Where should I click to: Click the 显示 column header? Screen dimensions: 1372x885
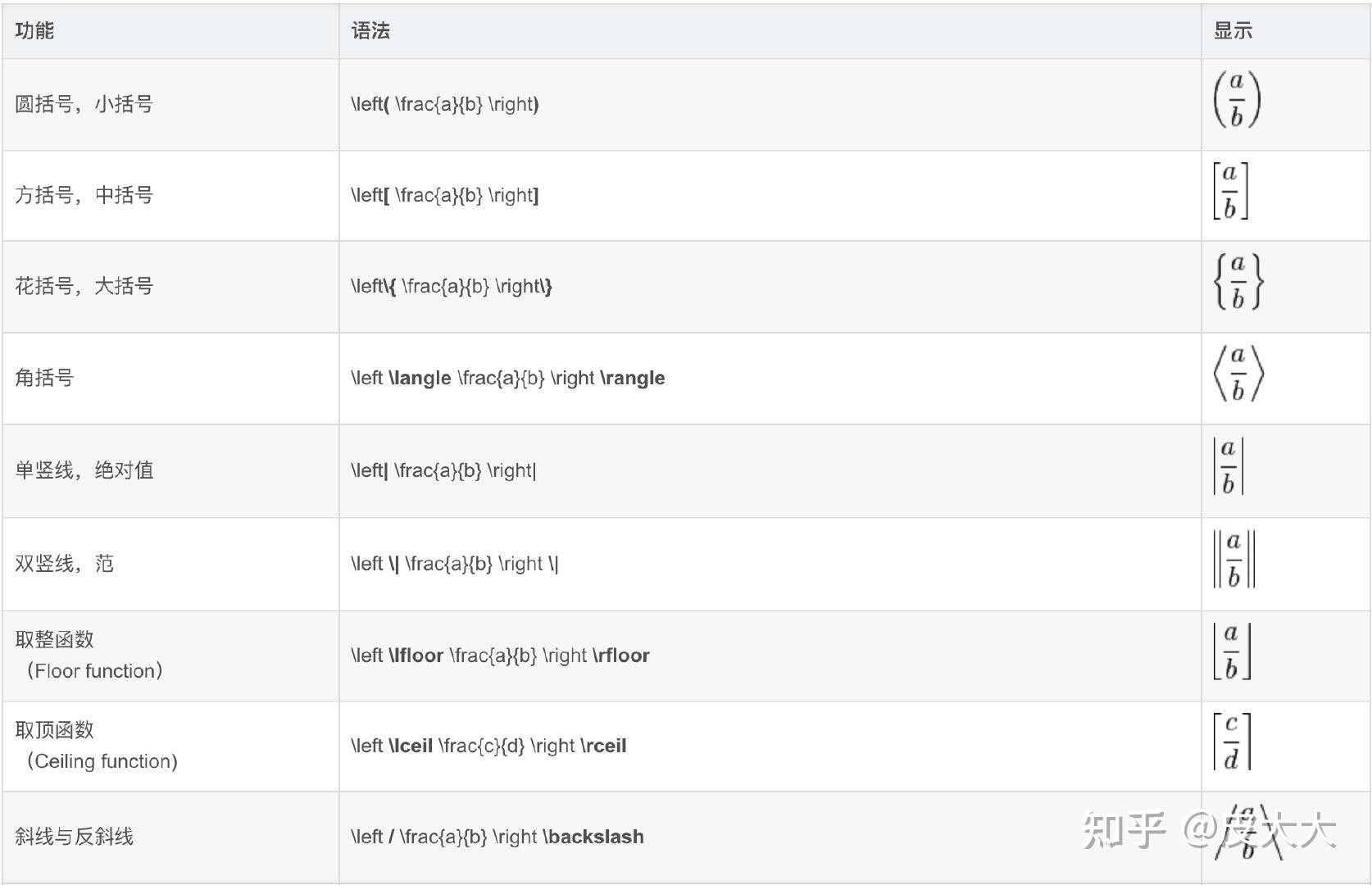coord(1233,31)
